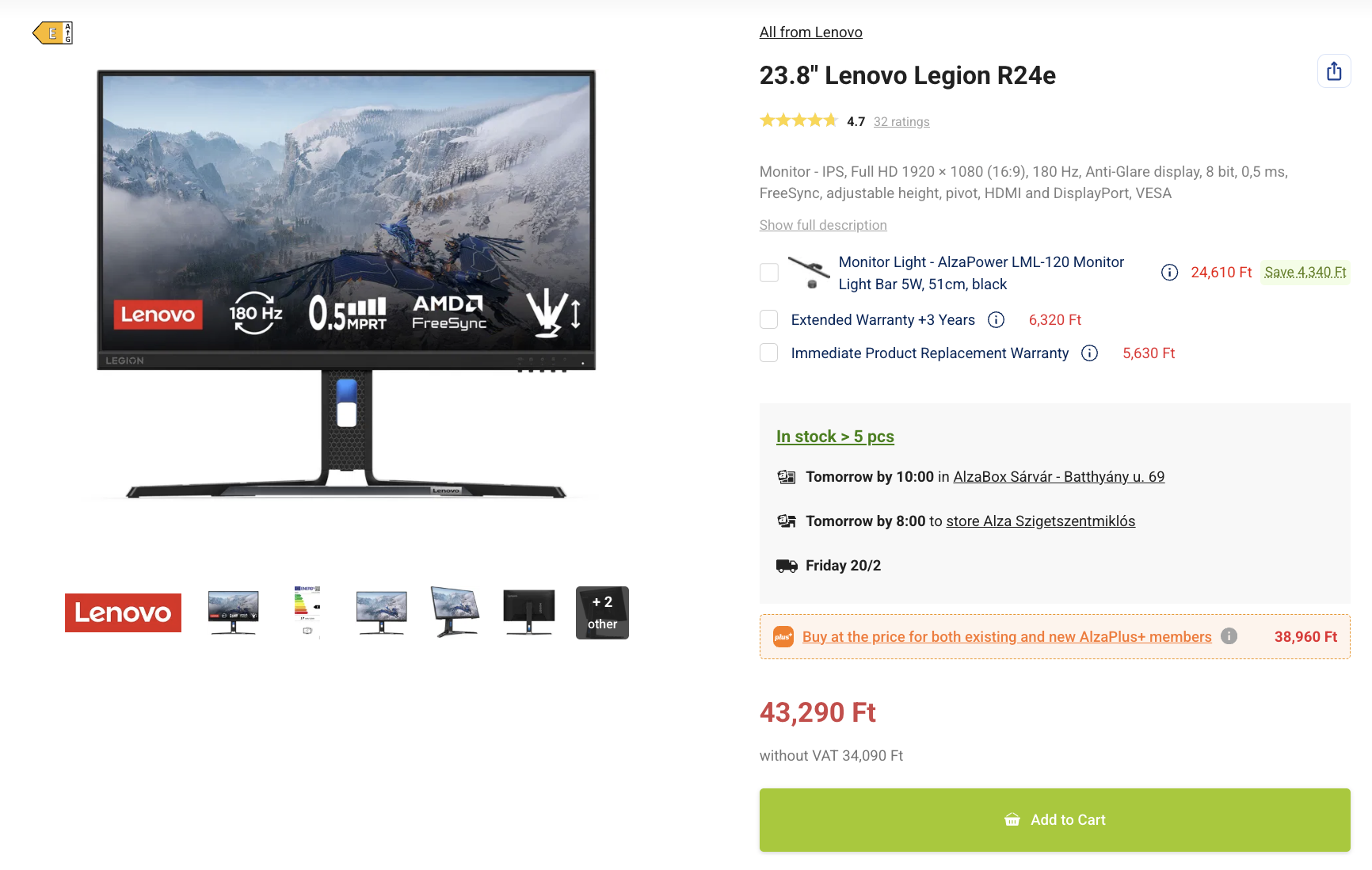This screenshot has width=1372, height=870.
Task: Click the five-star rating icons
Action: tap(798, 120)
